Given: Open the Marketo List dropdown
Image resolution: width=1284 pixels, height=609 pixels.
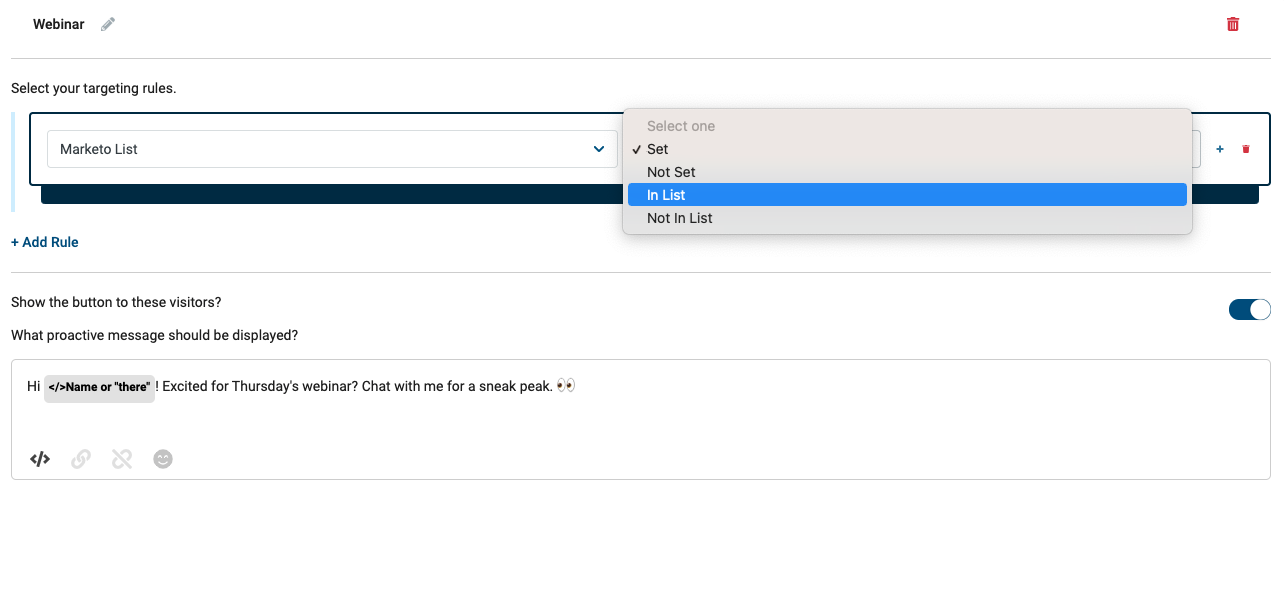Looking at the screenshot, I should pos(332,149).
